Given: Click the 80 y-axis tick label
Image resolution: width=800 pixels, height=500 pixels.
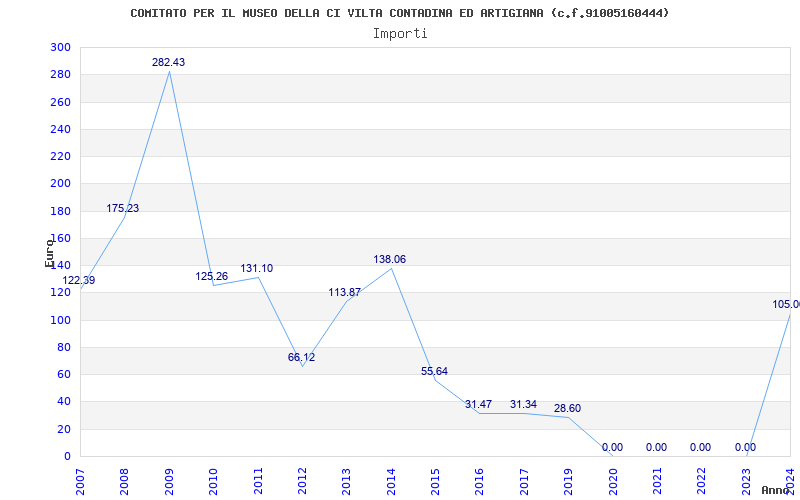Looking at the screenshot, I should pyautogui.click(x=64, y=347).
